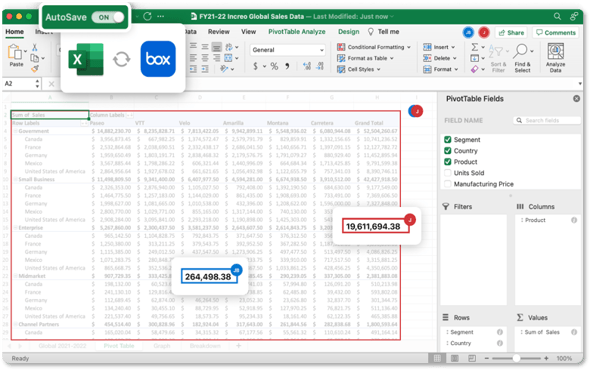Open Format as Table dropdown
The height and width of the screenshot is (370, 590).
365,58
